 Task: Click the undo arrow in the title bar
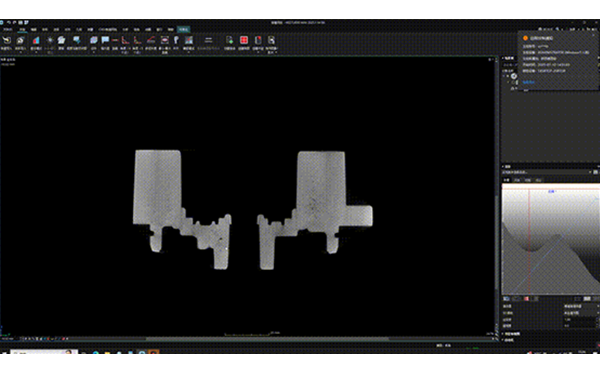[8, 23]
